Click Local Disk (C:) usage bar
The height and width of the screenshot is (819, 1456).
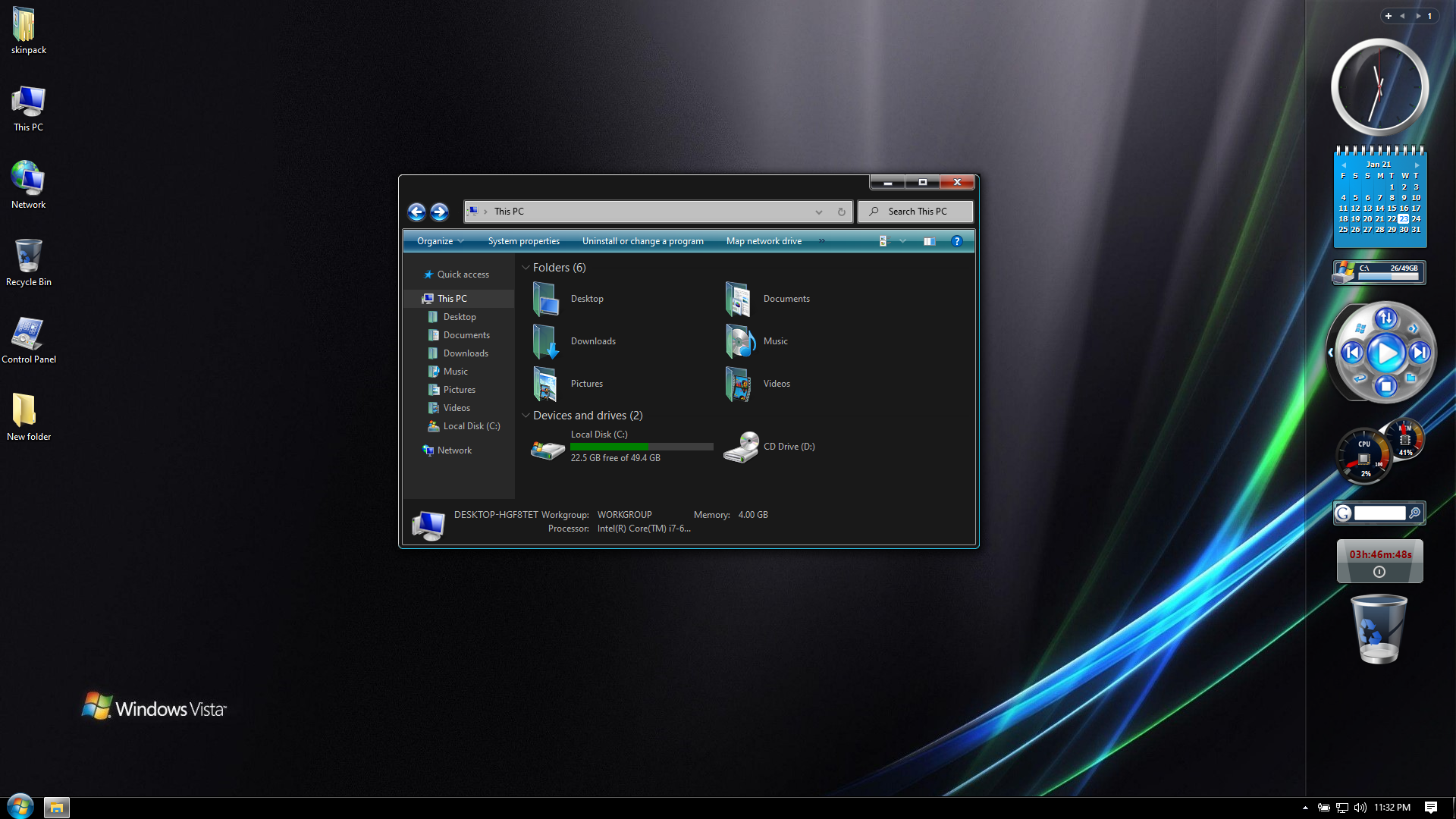(x=641, y=447)
